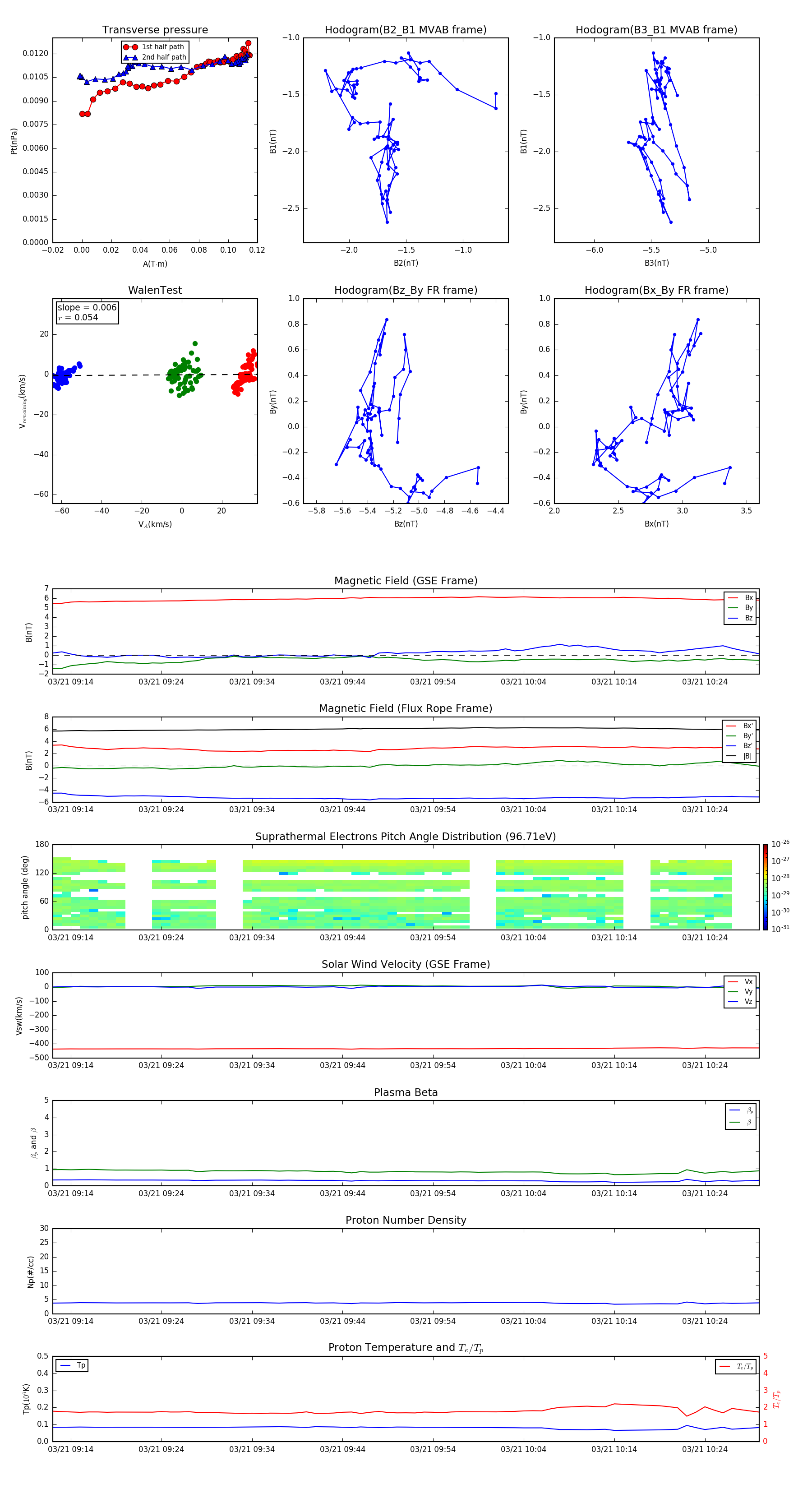Screen dimensions: 812x1489
Task: Click the 'V_remaining(km/s)' y-axis label
Action: point(22,401)
